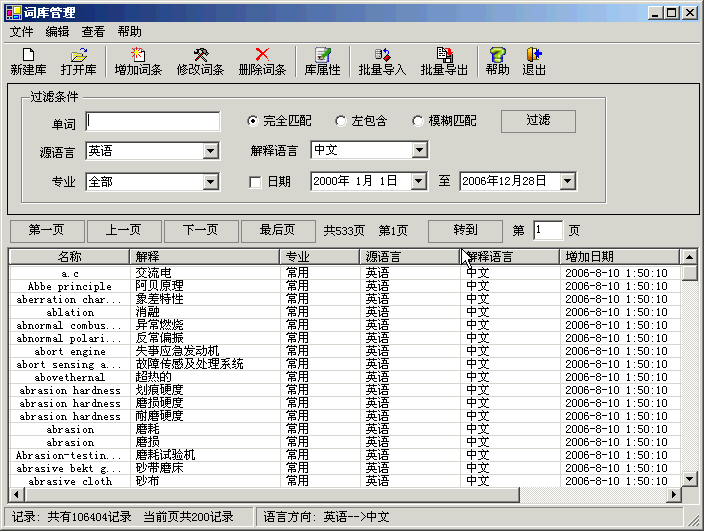
Task: Click the vertical scrollbar down arrow in the table
Action: (689, 479)
